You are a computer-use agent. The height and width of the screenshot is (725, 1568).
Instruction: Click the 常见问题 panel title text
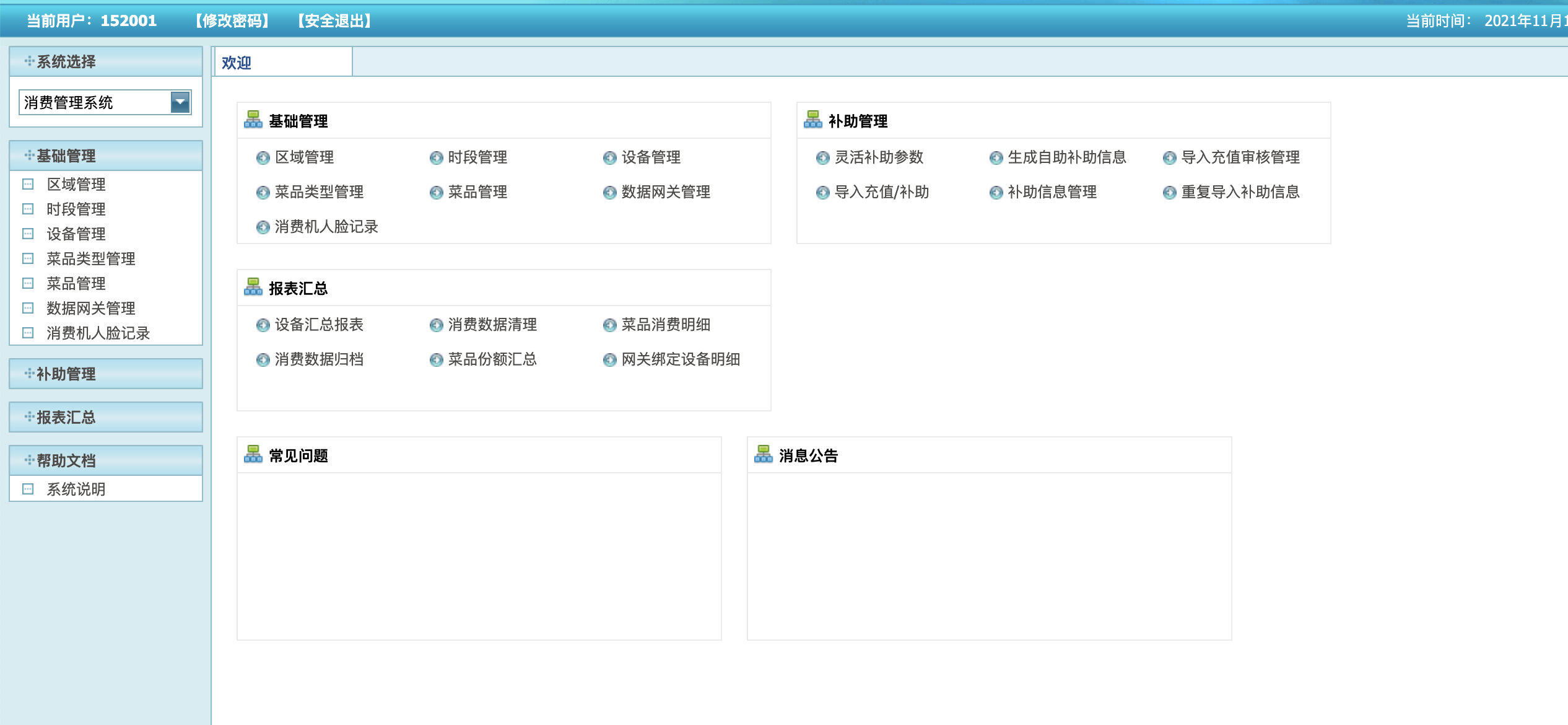point(298,455)
